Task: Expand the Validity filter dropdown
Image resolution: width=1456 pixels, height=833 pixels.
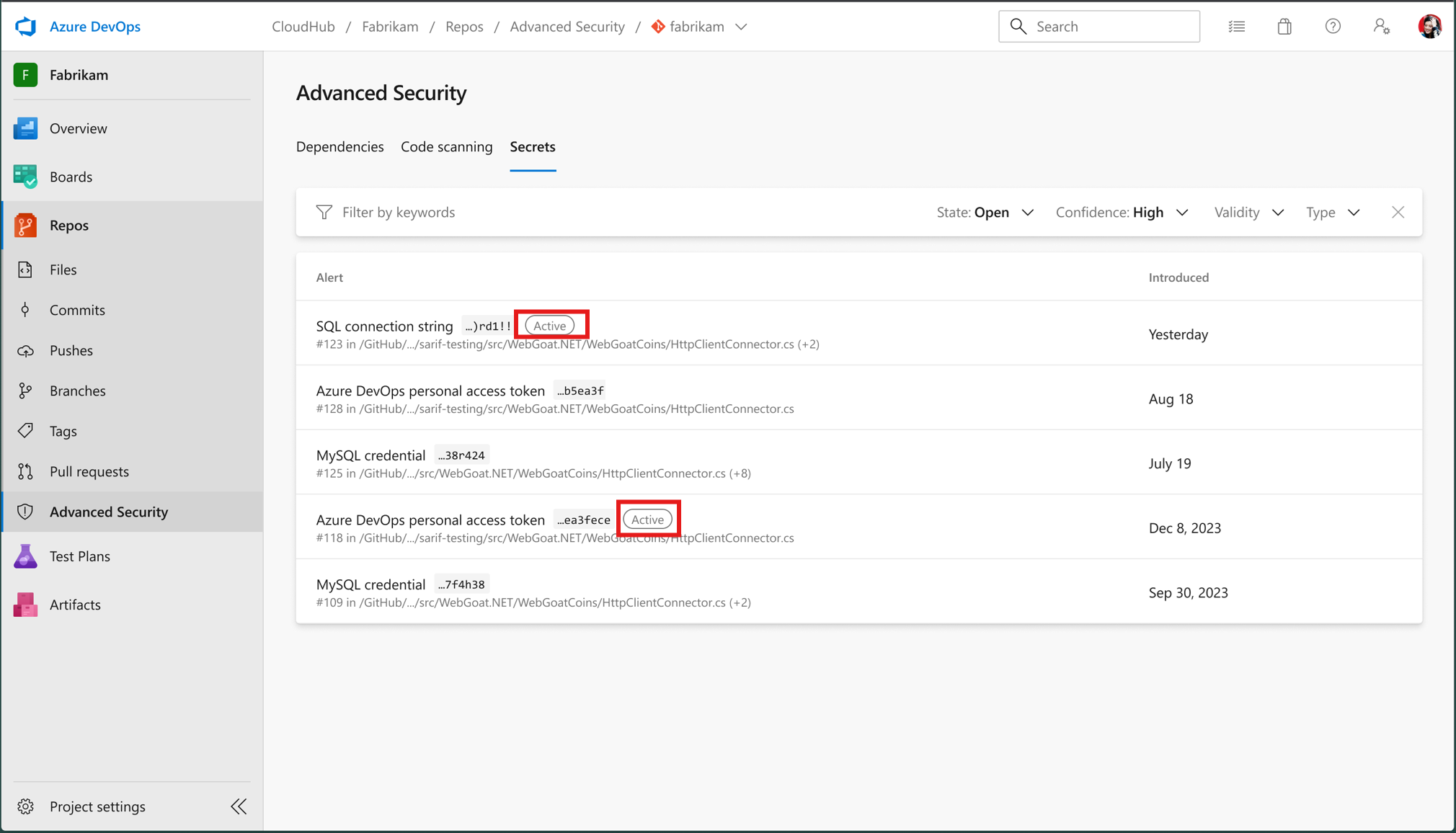Action: coord(1248,212)
